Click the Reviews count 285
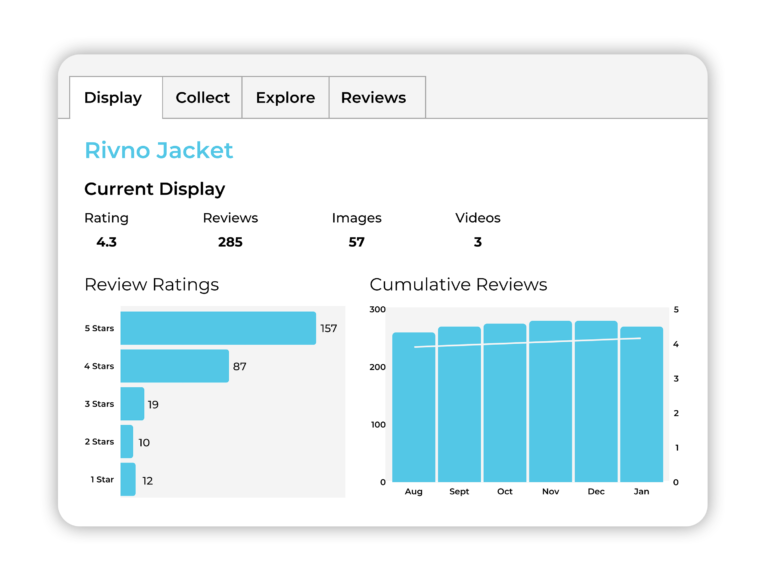Viewport: 768px width, 586px height. pyautogui.click(x=230, y=242)
